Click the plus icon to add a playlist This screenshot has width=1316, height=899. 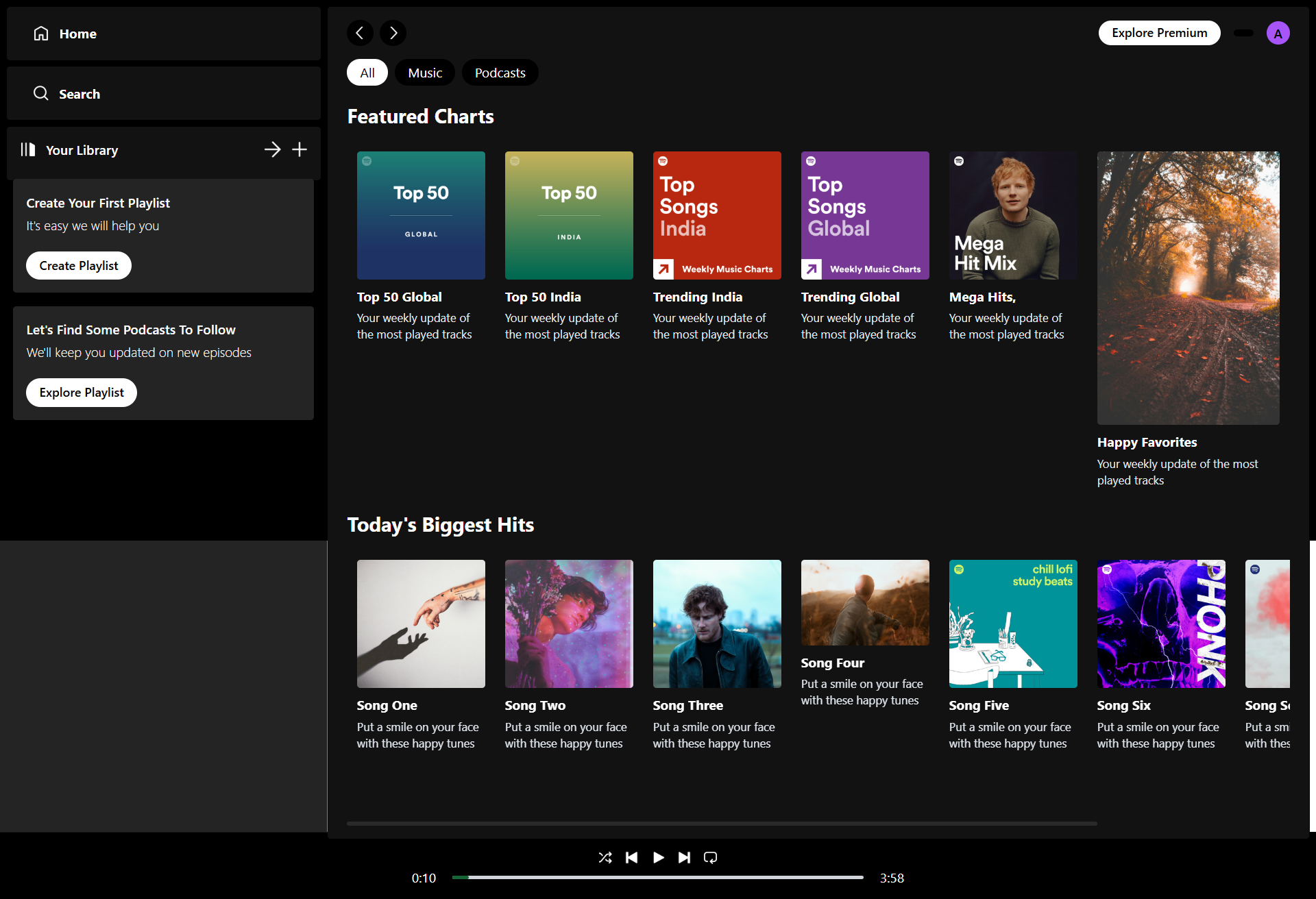point(300,149)
